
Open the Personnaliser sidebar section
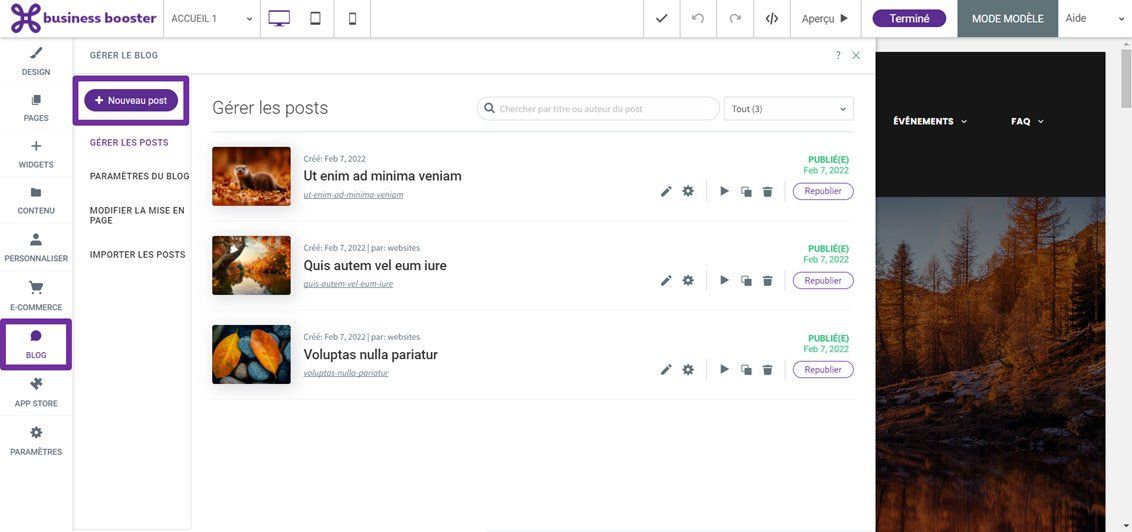36,248
